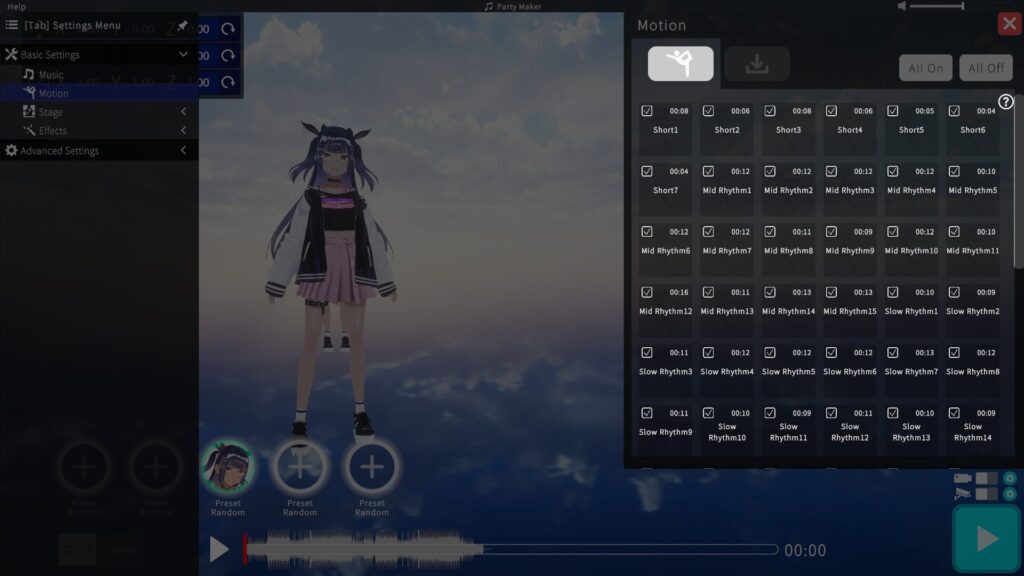
Task: Click the All Off button
Action: coord(986,68)
